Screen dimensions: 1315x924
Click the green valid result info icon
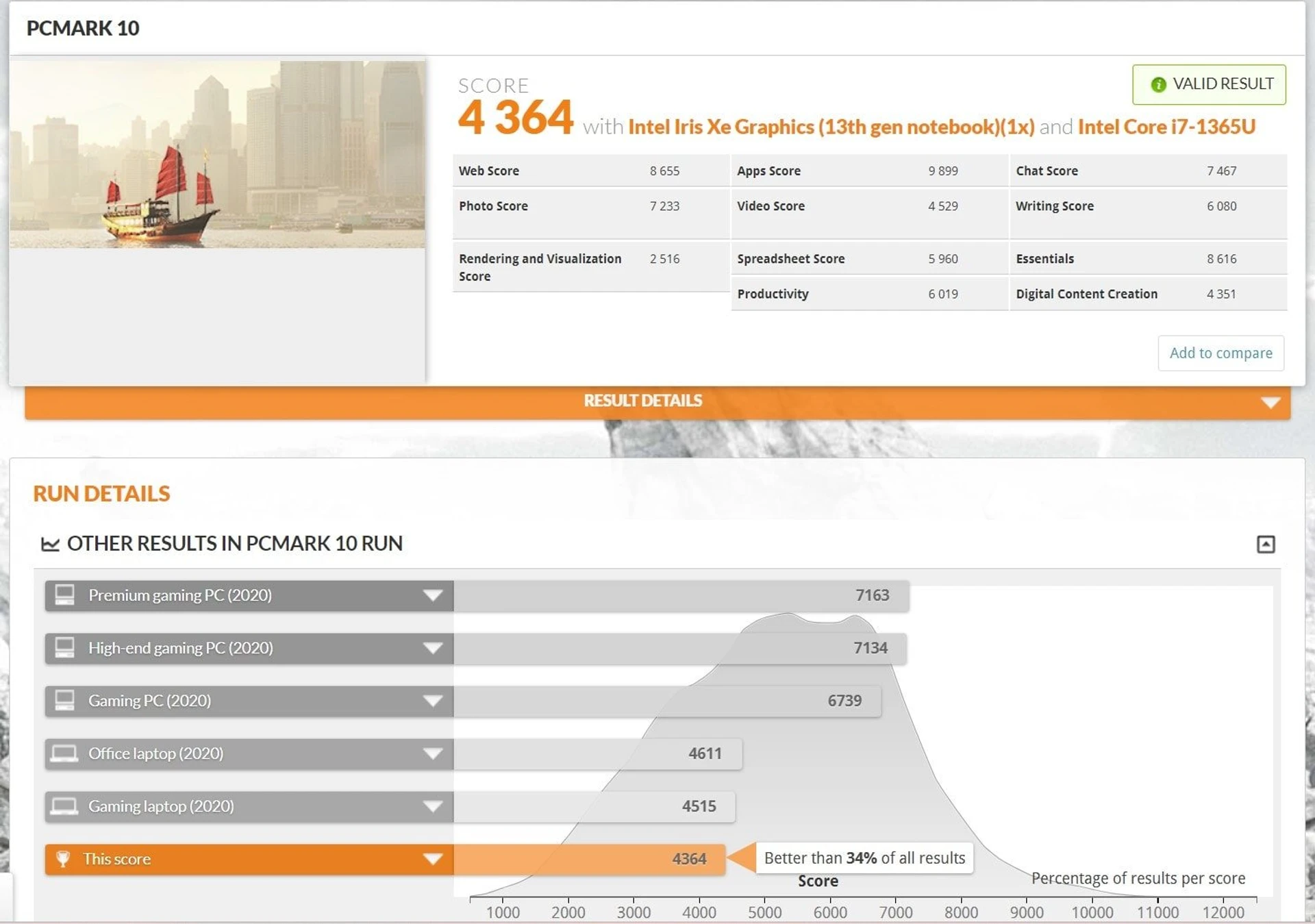[1158, 84]
